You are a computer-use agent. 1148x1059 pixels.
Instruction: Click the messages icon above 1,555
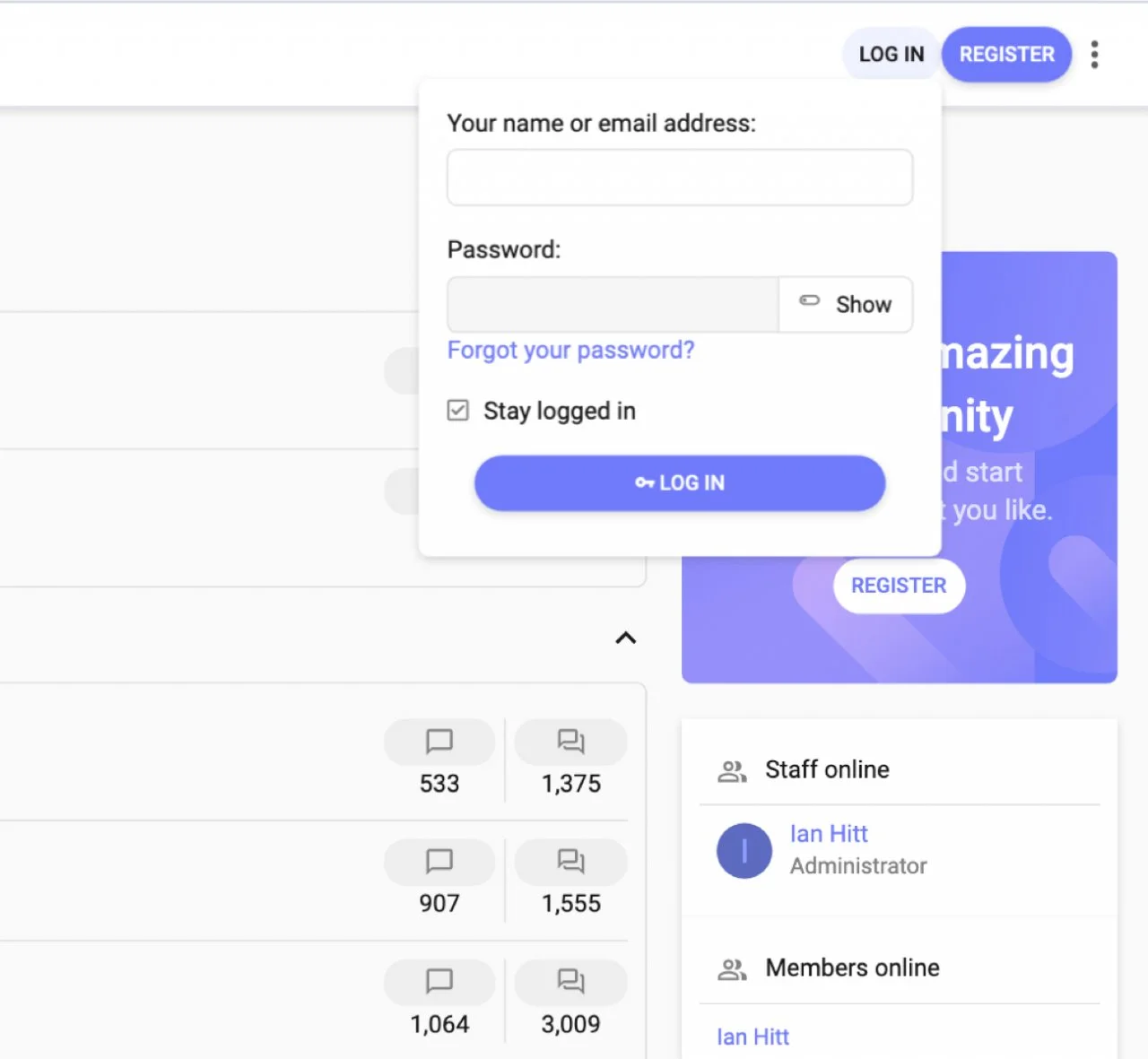[570, 862]
